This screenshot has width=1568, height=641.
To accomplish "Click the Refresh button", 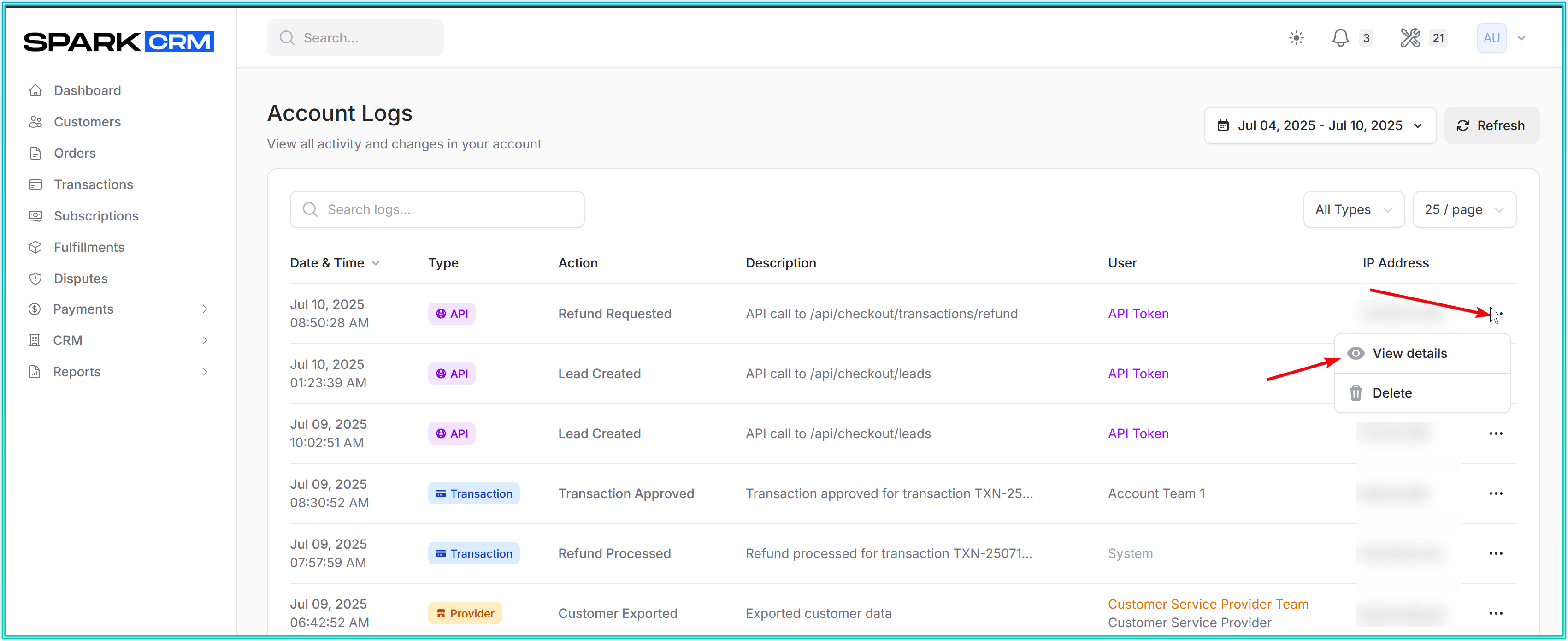I will click(x=1491, y=125).
